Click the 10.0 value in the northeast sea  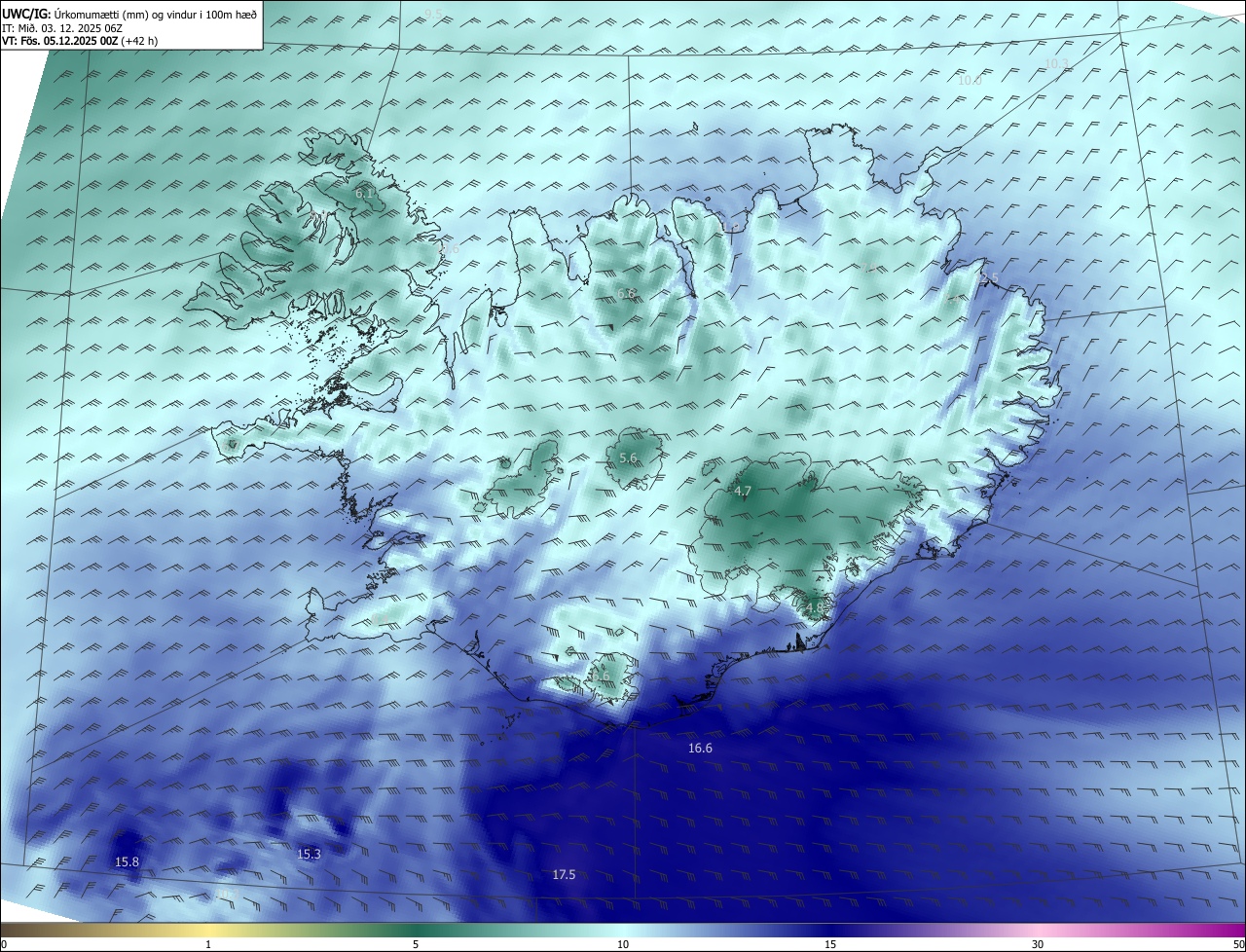[970, 80]
